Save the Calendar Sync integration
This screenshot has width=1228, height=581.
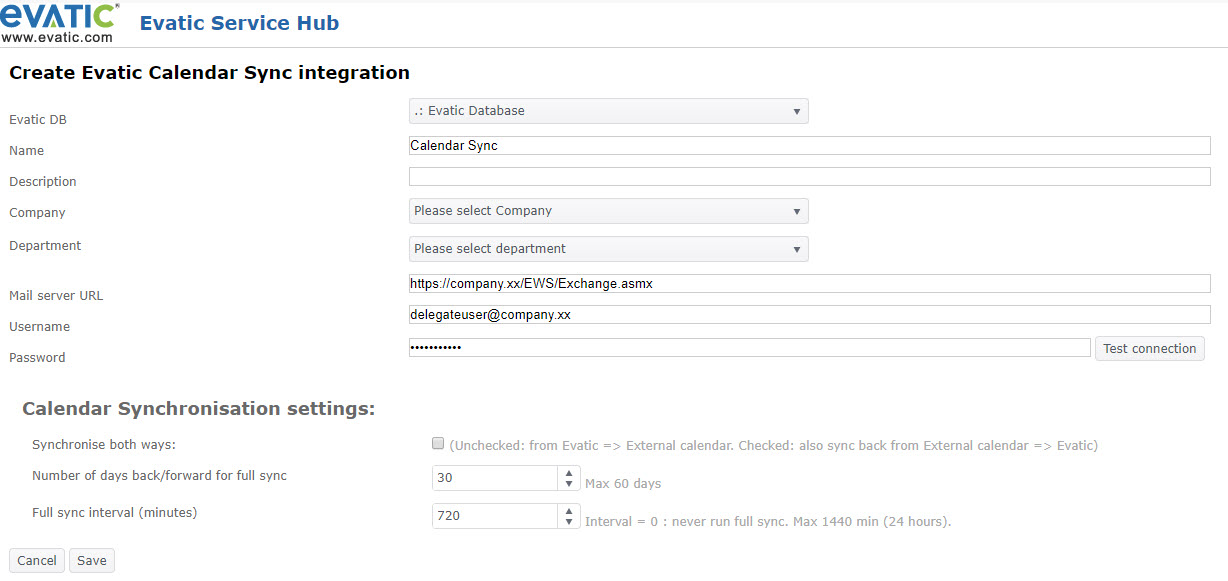(92, 561)
